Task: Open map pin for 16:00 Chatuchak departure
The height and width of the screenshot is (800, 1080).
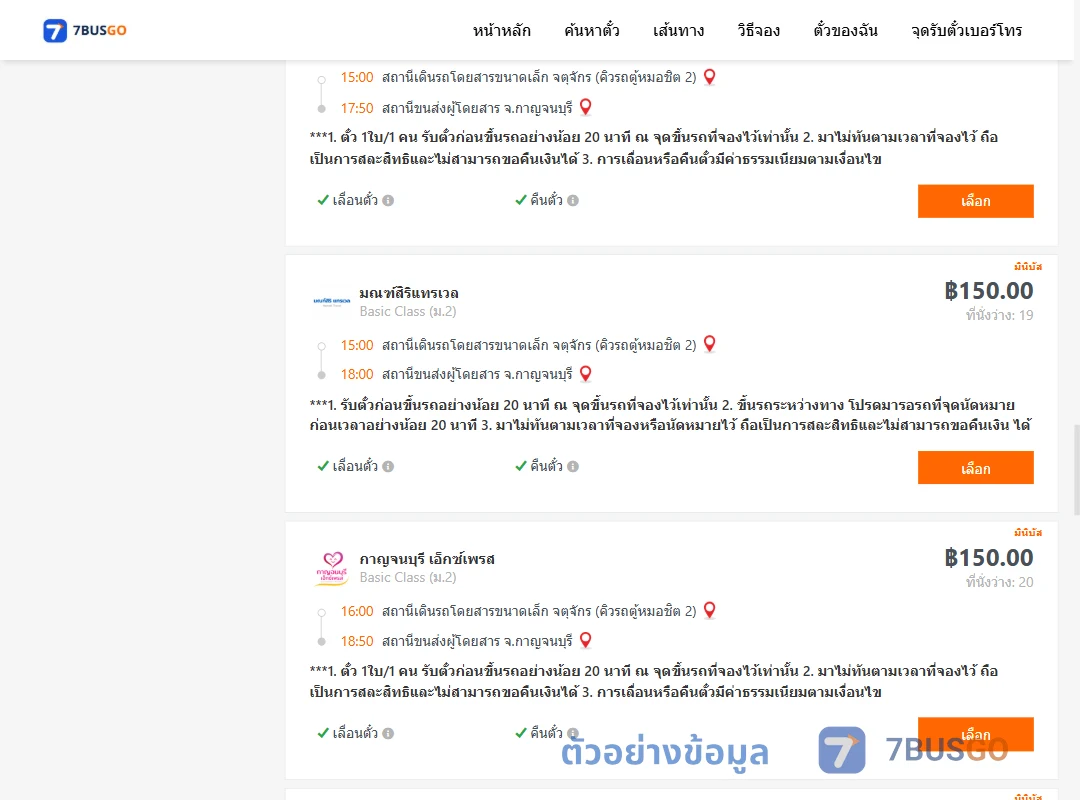Action: point(709,610)
